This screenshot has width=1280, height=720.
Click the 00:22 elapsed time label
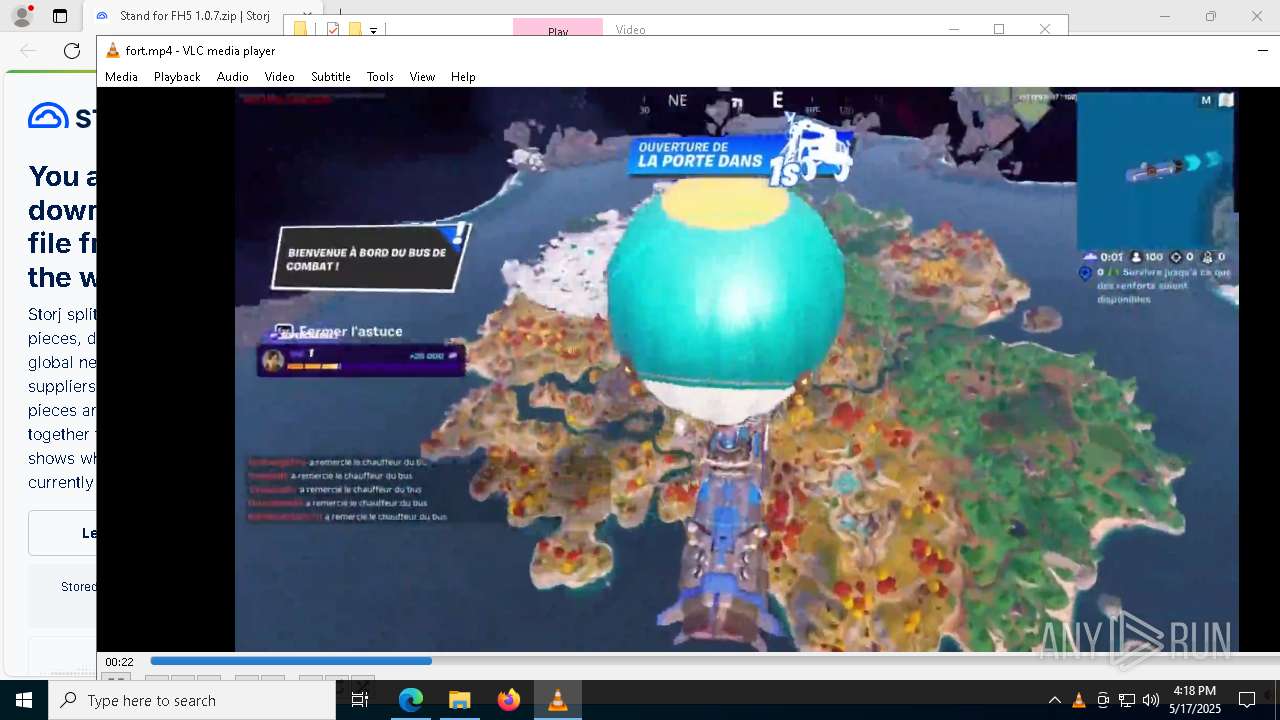(119, 662)
